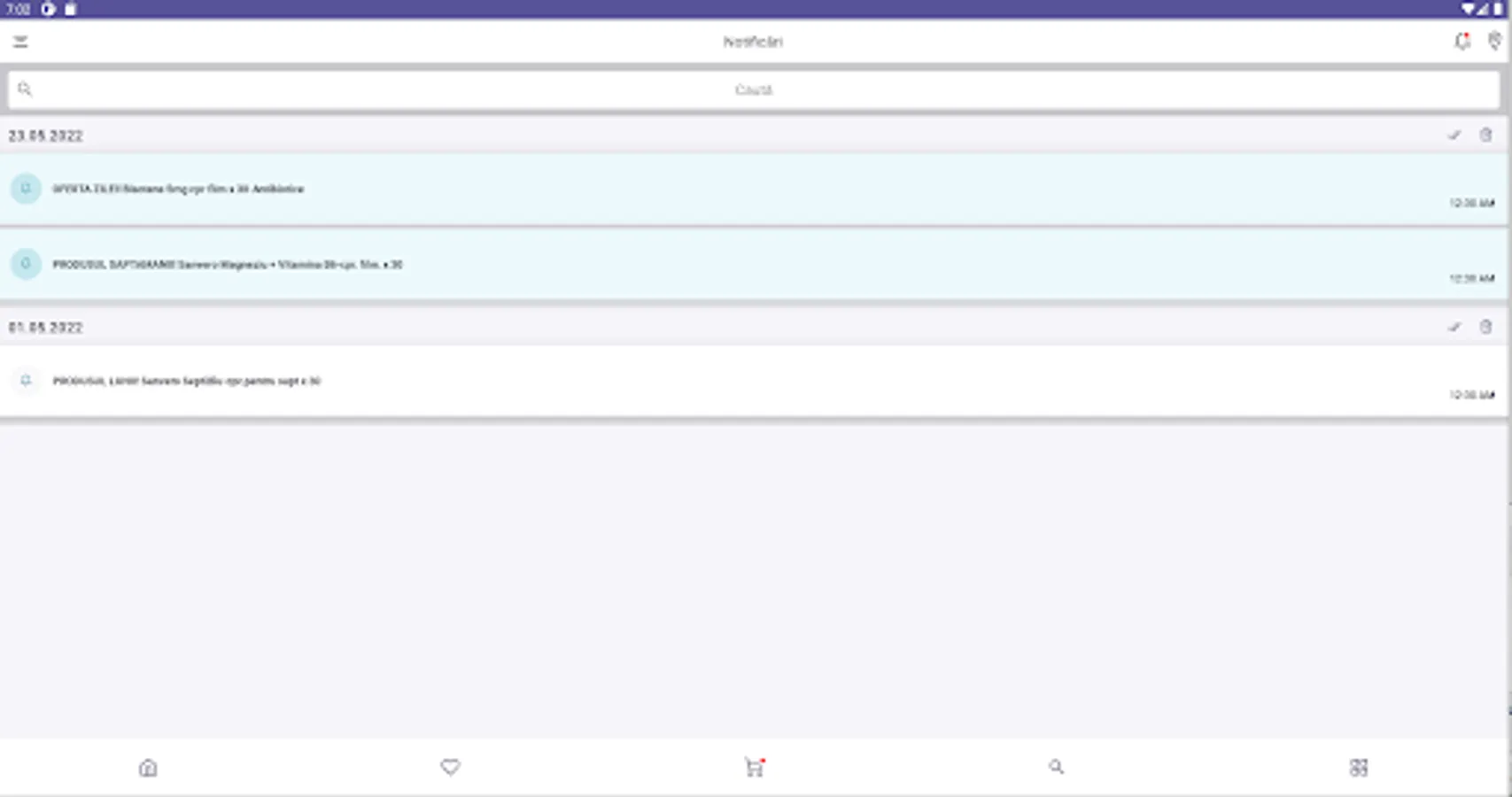Toggle read status of PRODUSUL SAPTAMANII notification
This screenshot has width=1512, height=797.
coord(25,264)
